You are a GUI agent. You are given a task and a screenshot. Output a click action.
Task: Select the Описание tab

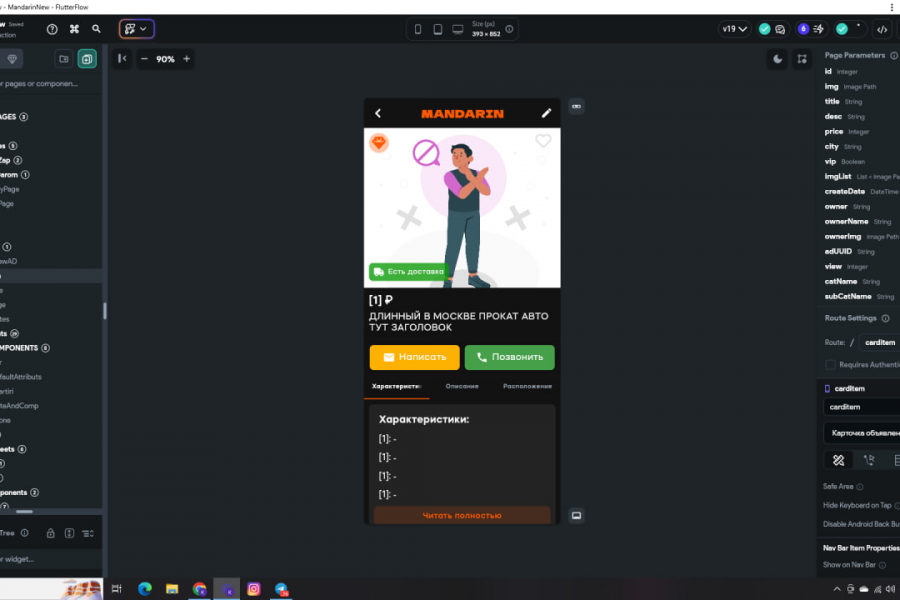coord(462,386)
